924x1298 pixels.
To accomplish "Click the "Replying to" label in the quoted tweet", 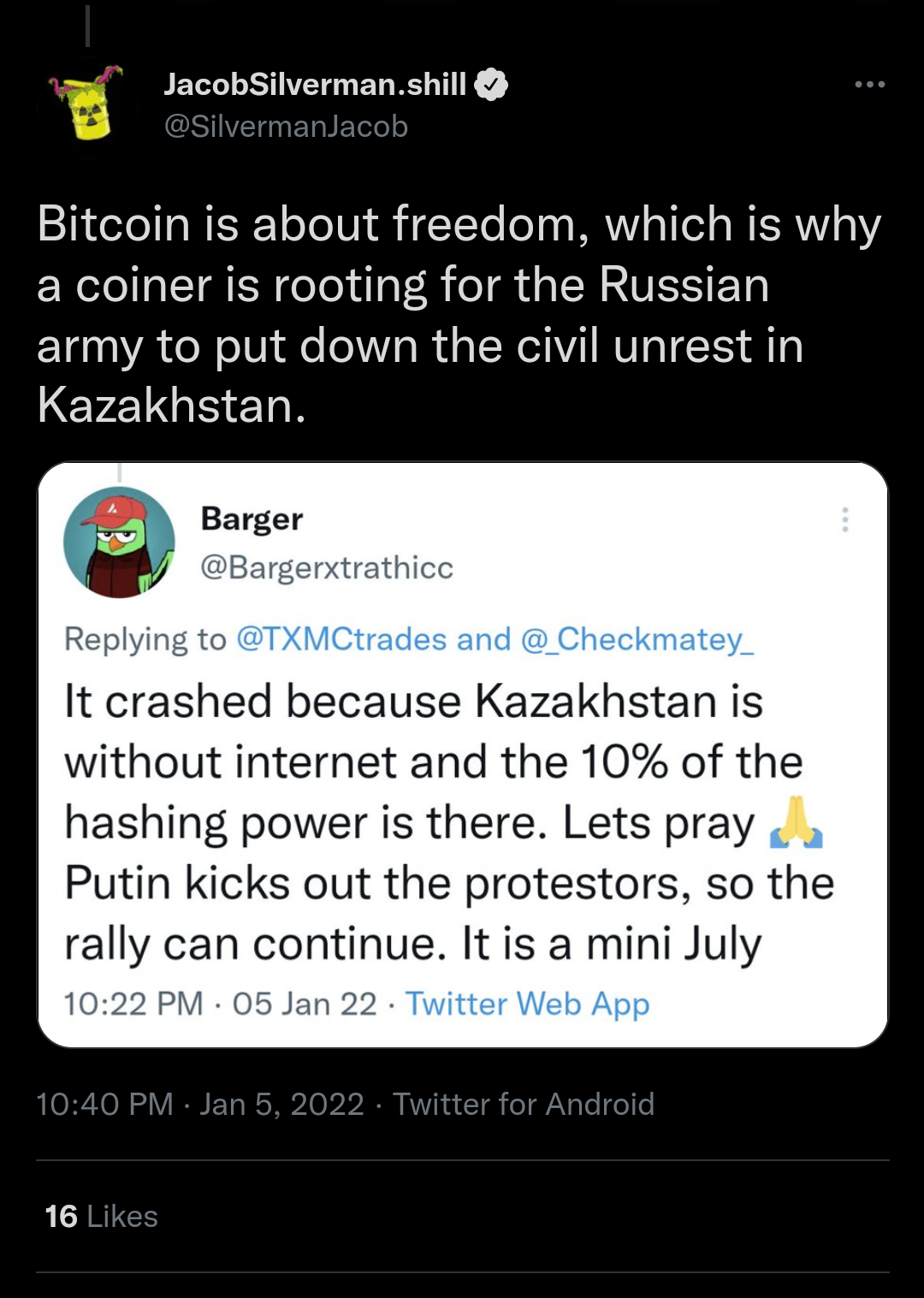I will 145,639.
